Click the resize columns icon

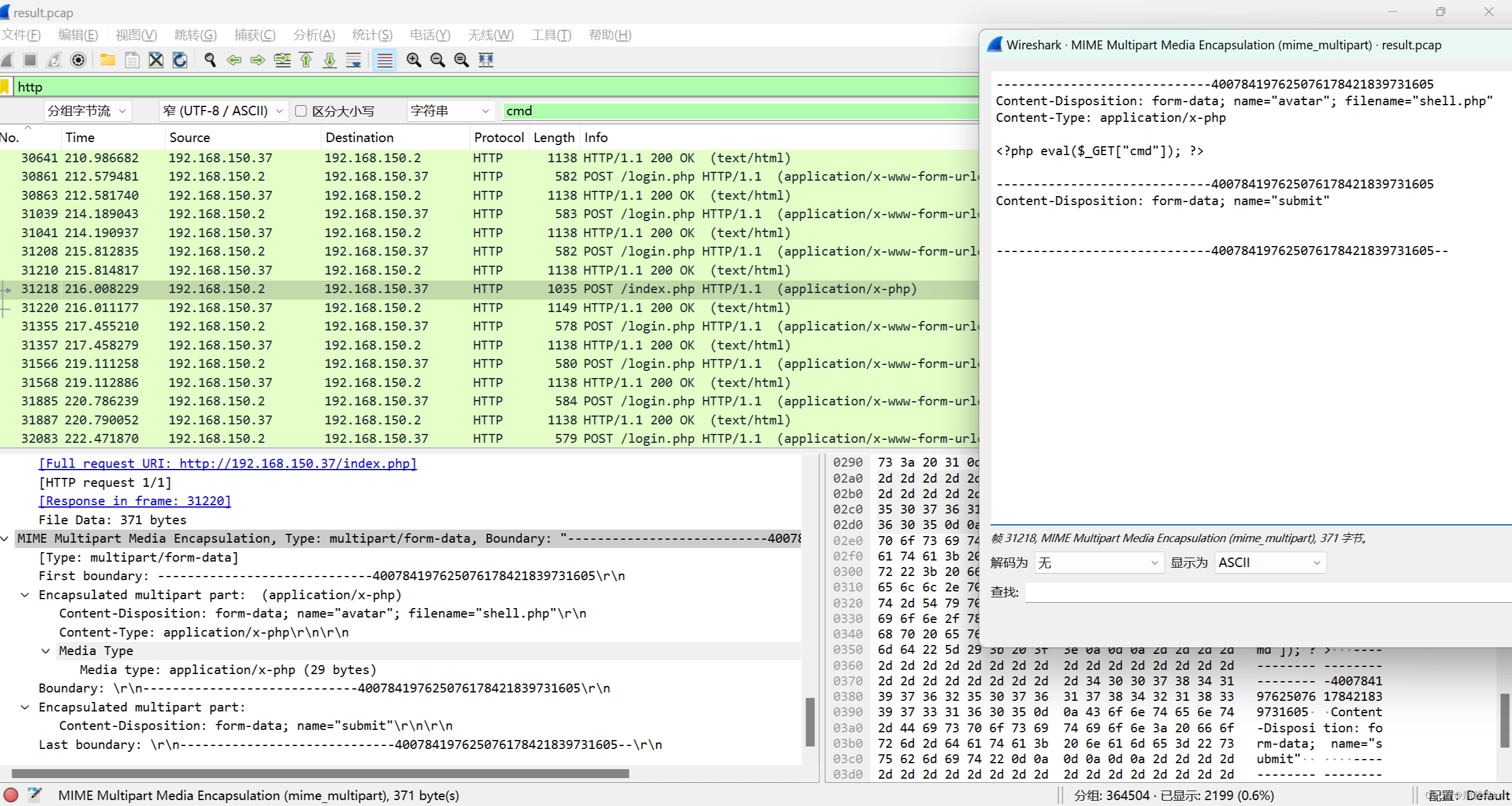coord(486,60)
